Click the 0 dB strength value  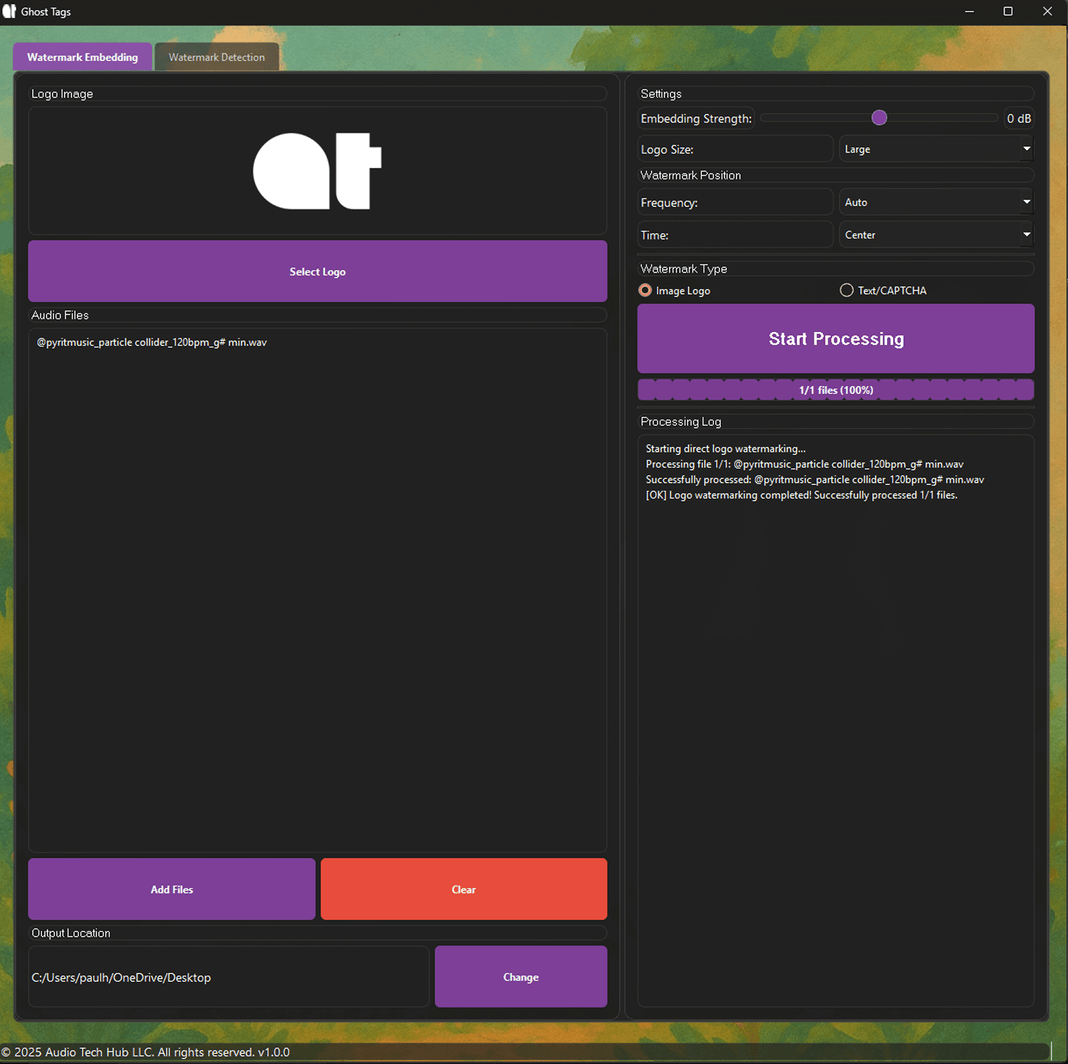coord(1019,118)
